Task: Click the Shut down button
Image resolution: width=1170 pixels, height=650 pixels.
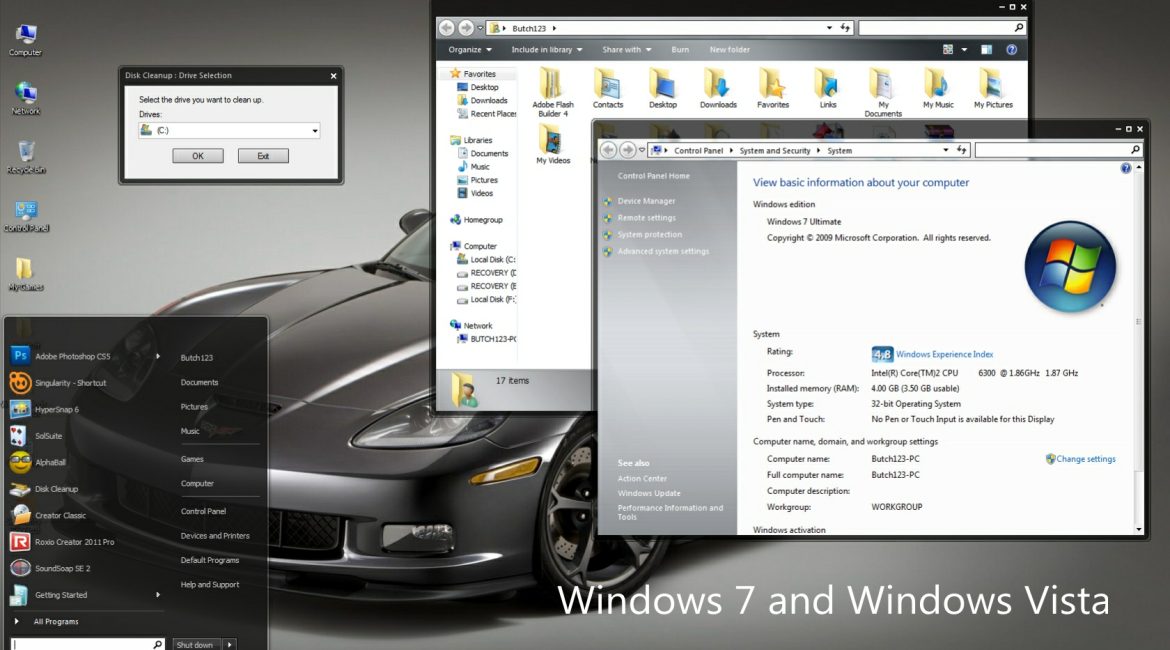Action: [195, 645]
